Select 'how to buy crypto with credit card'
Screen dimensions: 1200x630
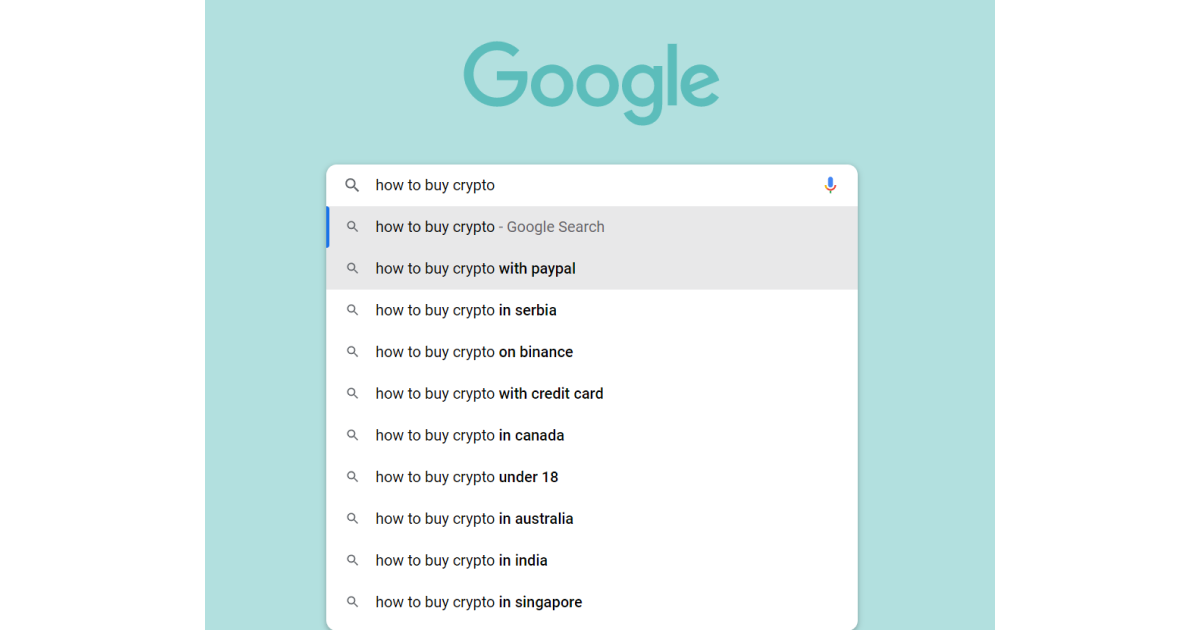(488, 393)
